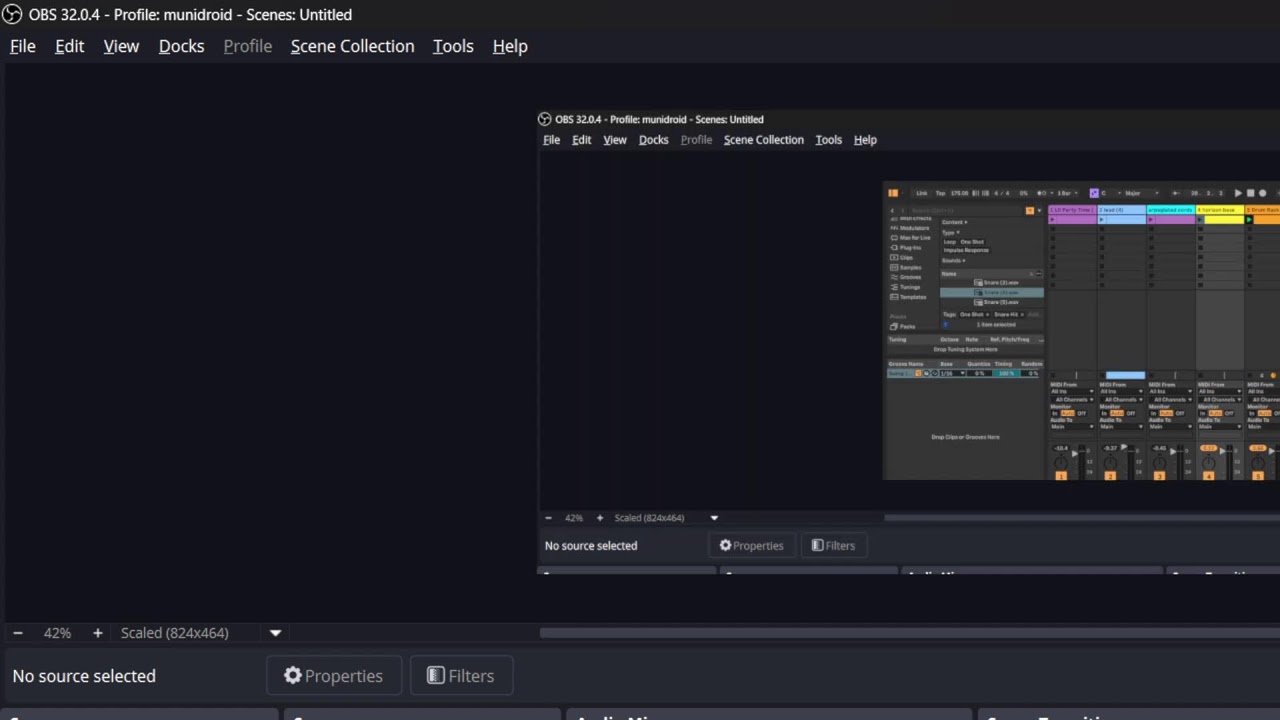
Task: Click the OBS logo icon in main title bar
Action: (12, 14)
